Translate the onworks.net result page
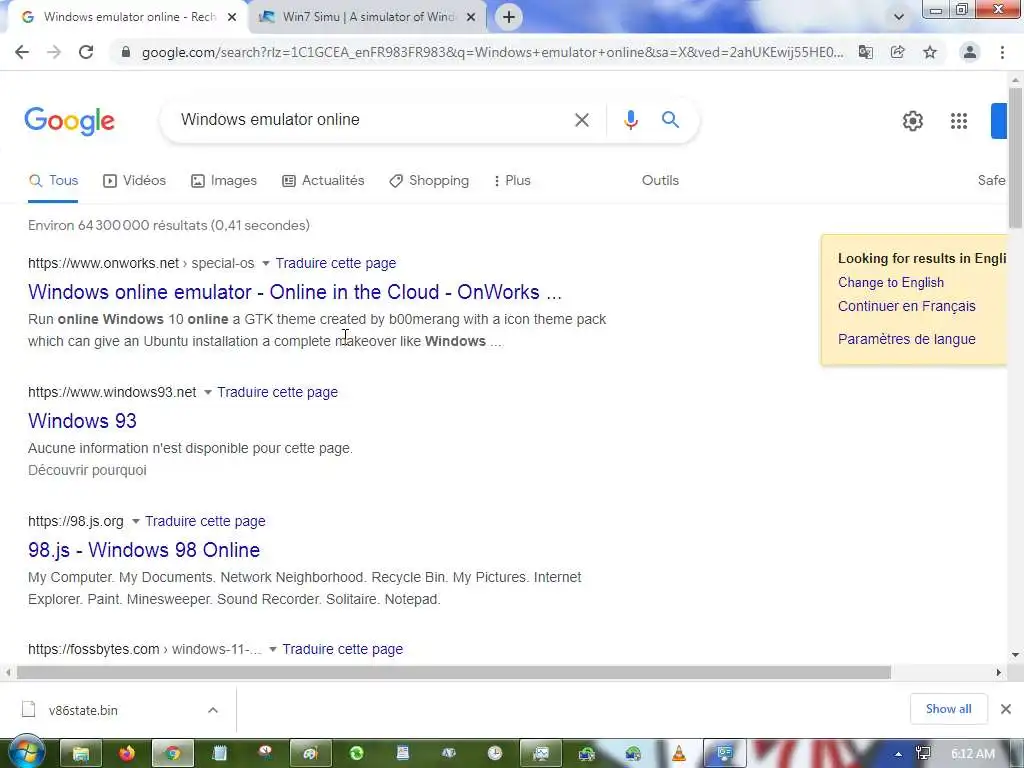The width and height of the screenshot is (1024, 768). click(336, 263)
